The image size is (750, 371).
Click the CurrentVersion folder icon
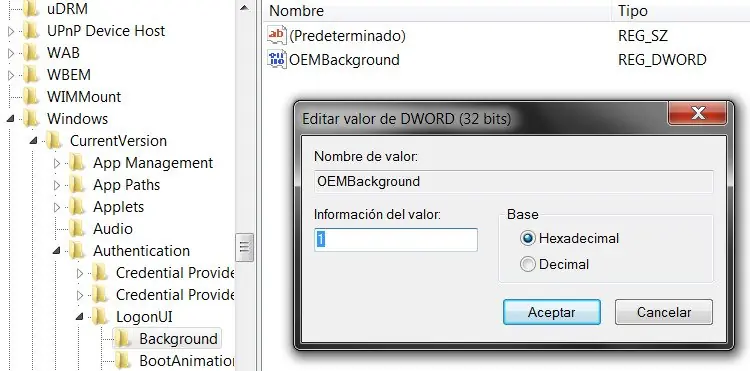pos(54,141)
